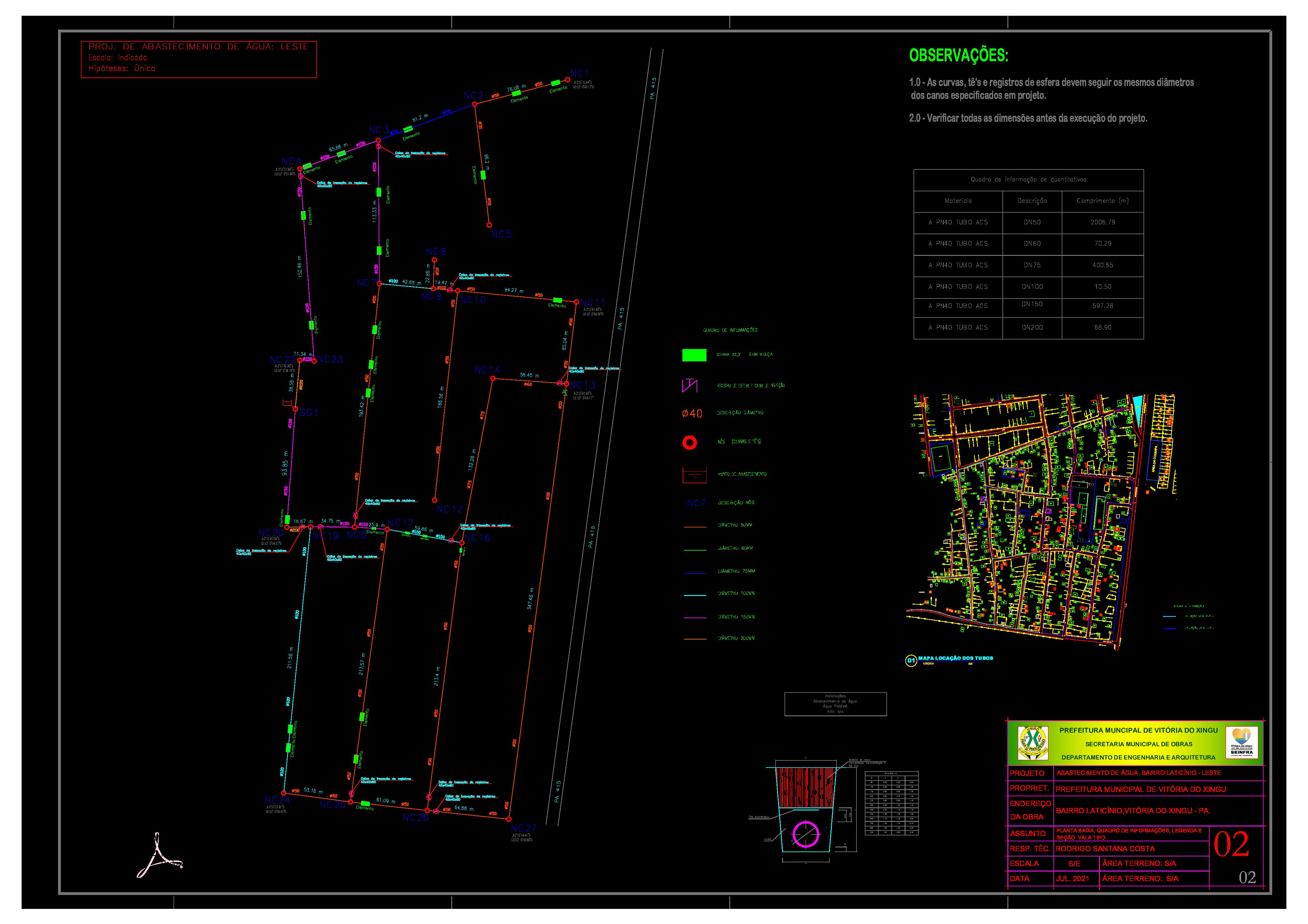Viewport: 1308px width, 924px height.
Task: Click the OBSERVAÇÕES heading
Action: pos(958,56)
